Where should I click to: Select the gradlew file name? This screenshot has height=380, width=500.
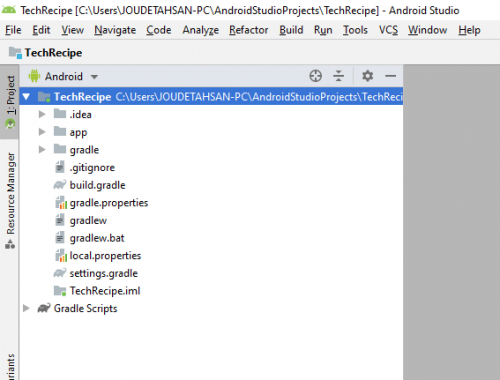[88, 221]
